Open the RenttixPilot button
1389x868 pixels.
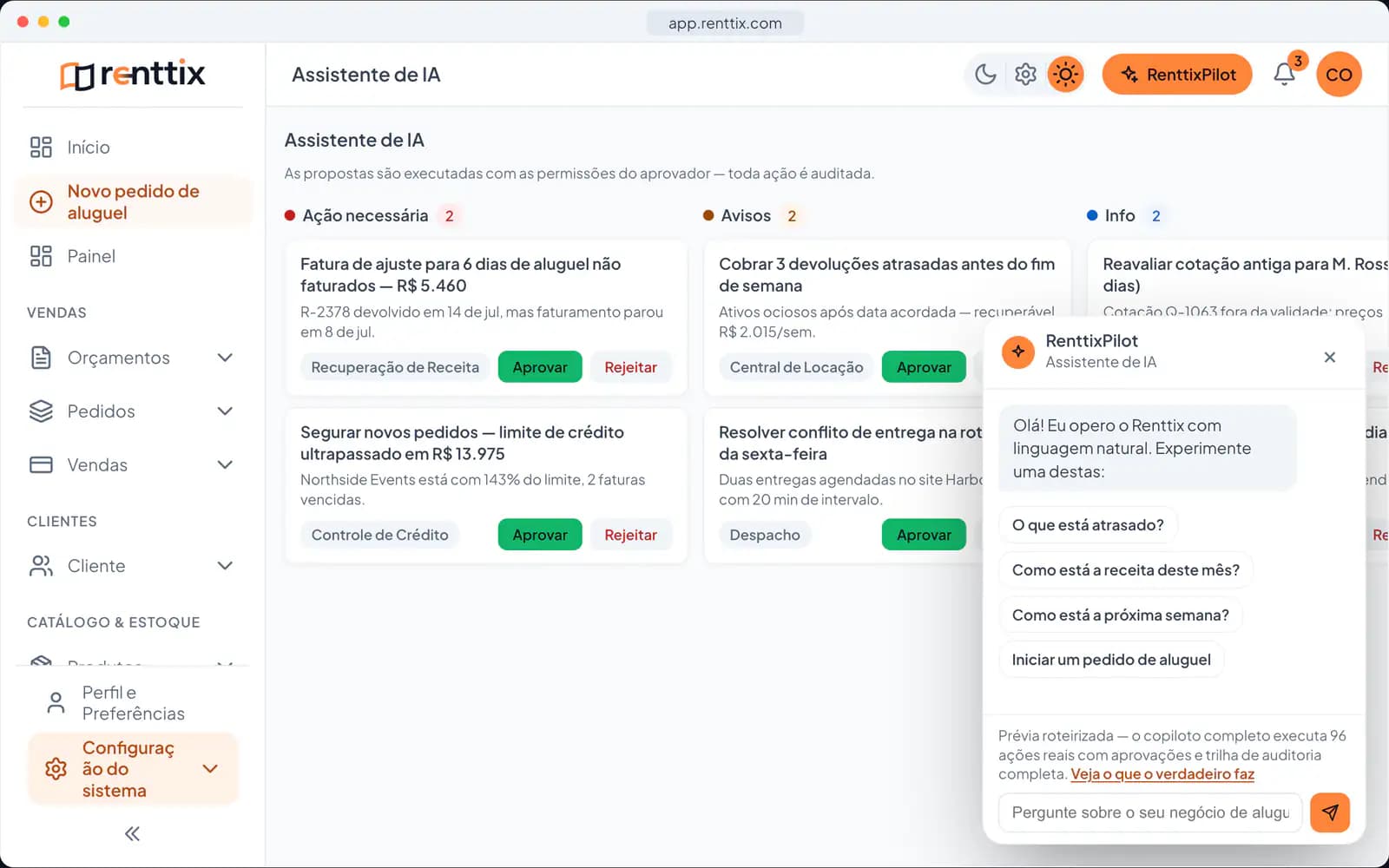coord(1177,75)
